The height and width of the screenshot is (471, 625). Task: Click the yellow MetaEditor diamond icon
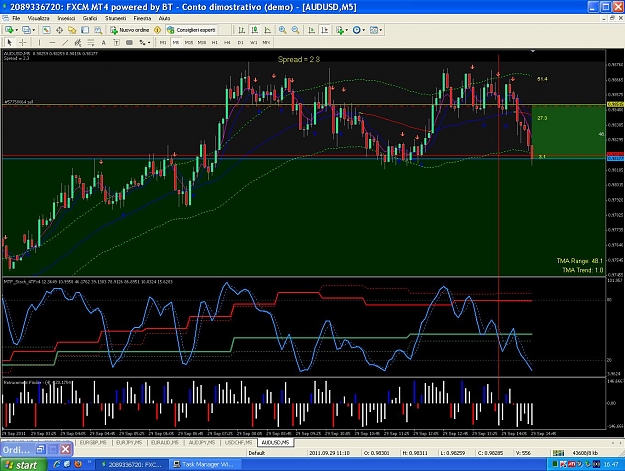click(x=157, y=30)
